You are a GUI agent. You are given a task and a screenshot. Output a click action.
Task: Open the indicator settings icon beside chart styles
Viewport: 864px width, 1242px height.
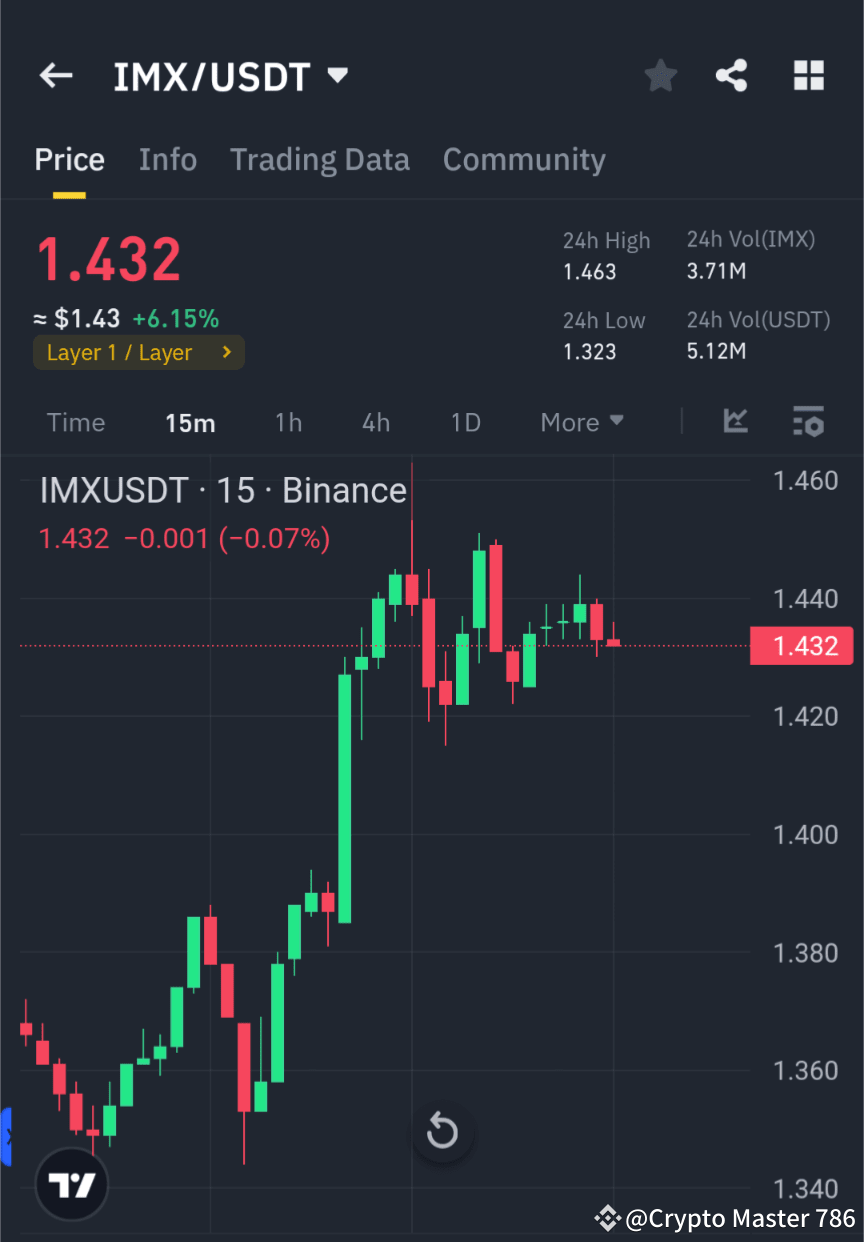[x=808, y=421]
